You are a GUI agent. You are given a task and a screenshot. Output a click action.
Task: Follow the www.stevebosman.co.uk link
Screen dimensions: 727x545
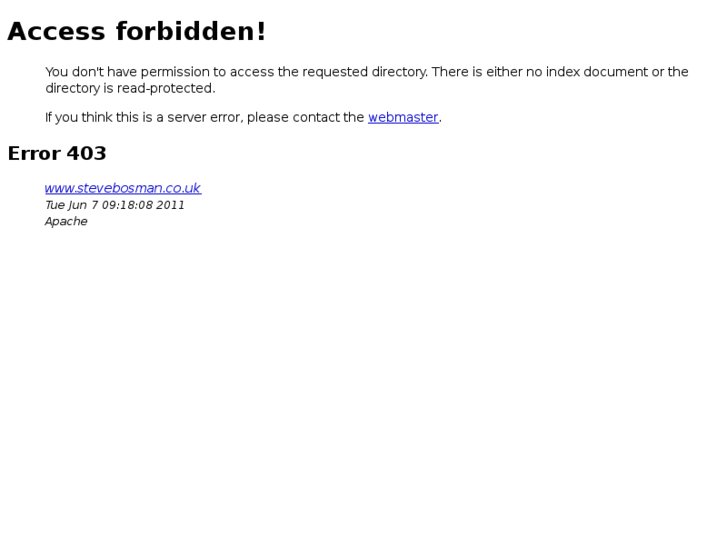[123, 188]
